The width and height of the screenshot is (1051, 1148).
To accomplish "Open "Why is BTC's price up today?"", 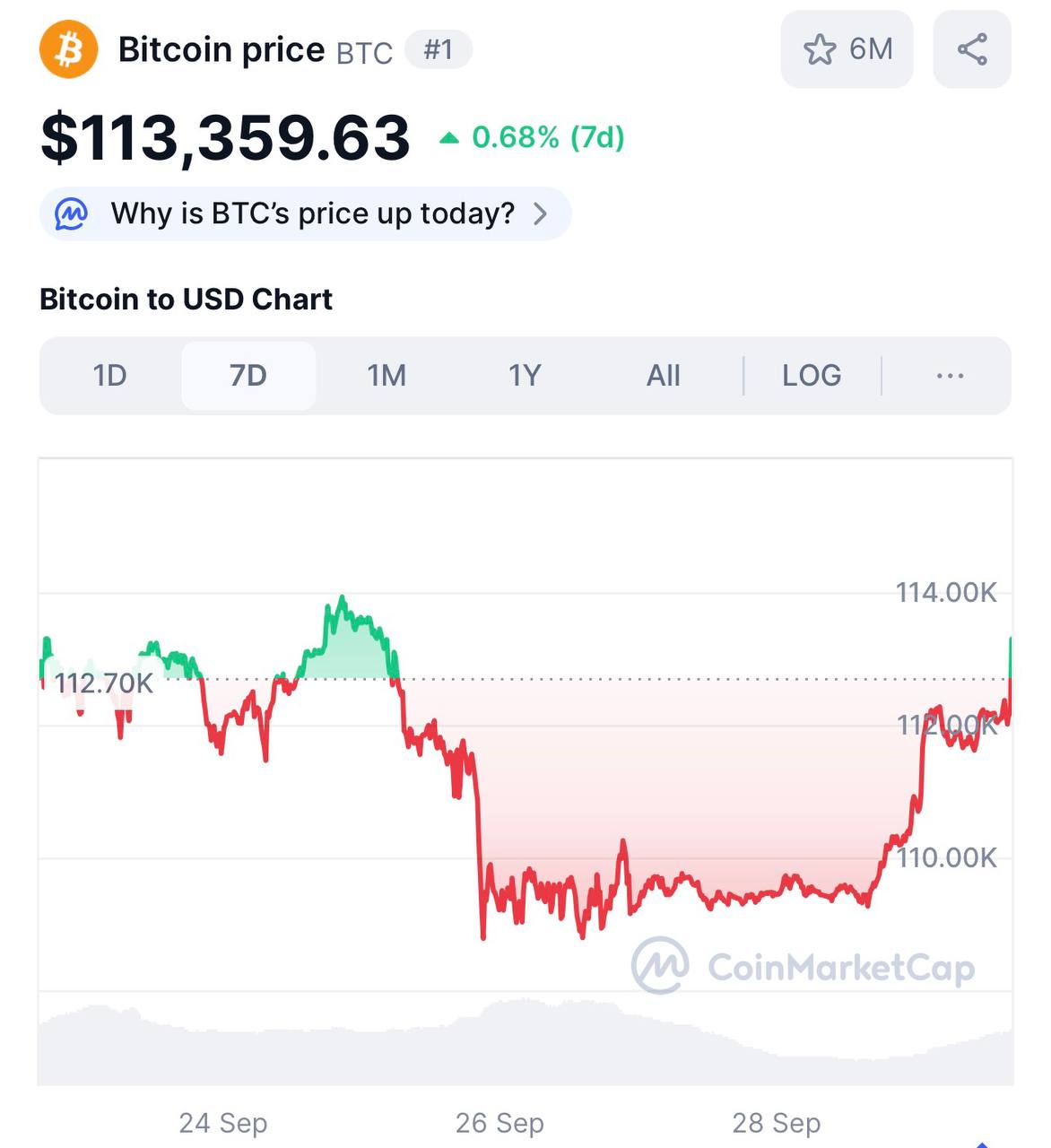I will coord(312,214).
